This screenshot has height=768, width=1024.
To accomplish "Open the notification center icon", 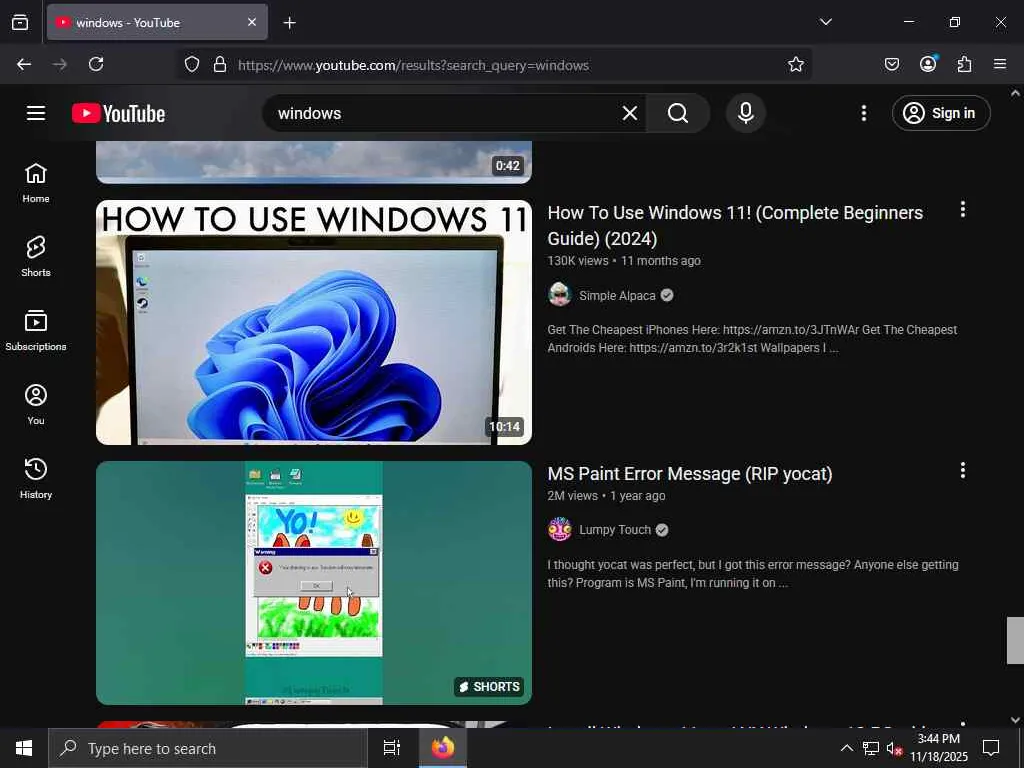I will (991, 748).
